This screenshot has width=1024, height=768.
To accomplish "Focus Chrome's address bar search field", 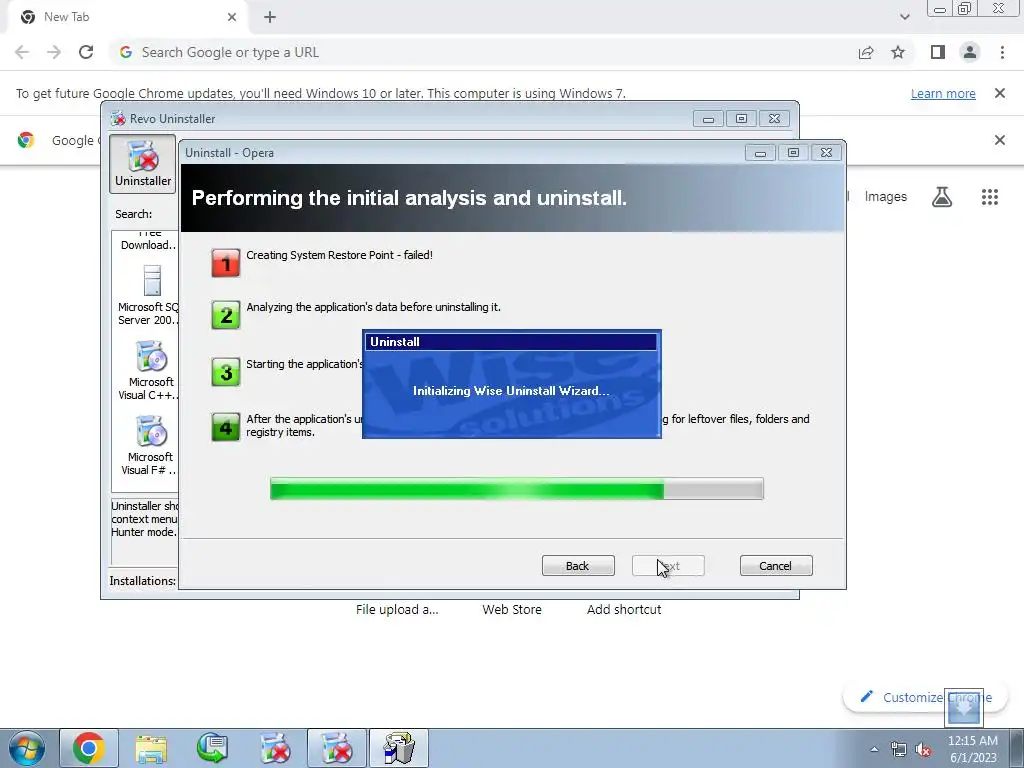I will pyautogui.click(x=483, y=52).
